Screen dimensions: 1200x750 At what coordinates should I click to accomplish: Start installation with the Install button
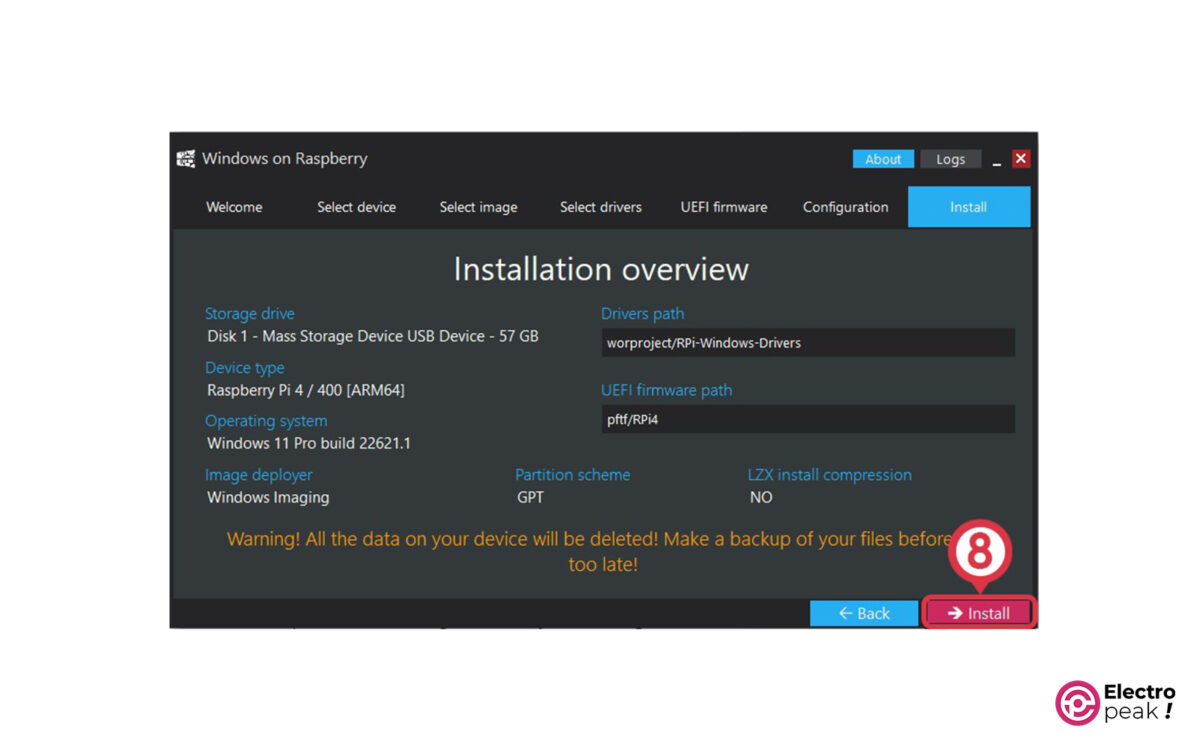point(979,613)
